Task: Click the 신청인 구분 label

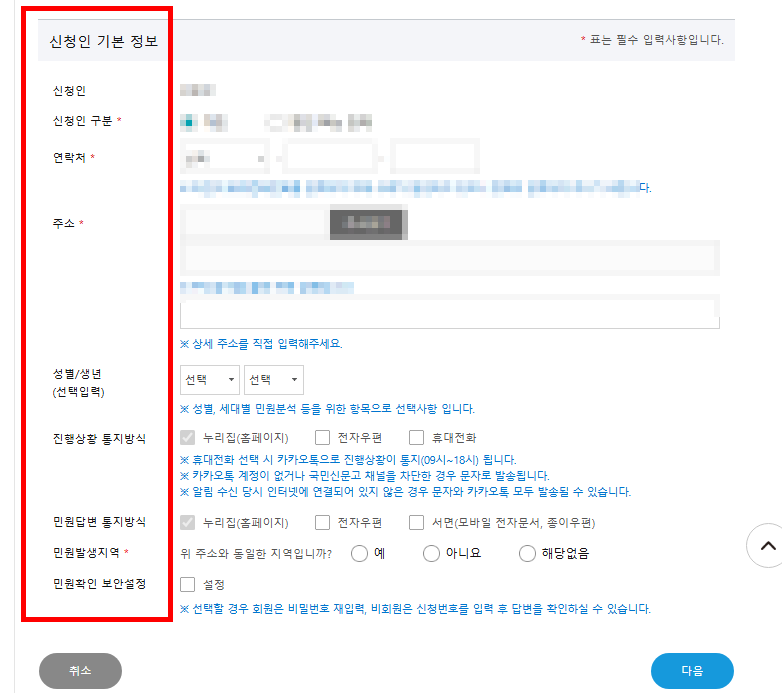Action: pyautogui.click(x=83, y=121)
